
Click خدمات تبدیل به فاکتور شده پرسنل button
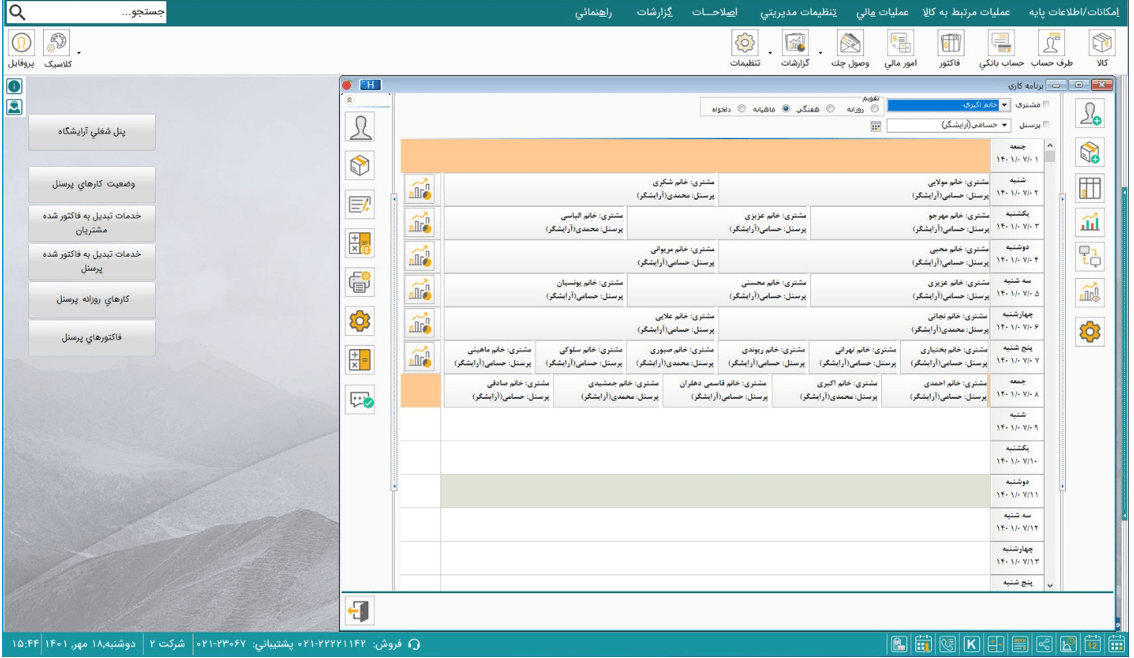point(92,261)
